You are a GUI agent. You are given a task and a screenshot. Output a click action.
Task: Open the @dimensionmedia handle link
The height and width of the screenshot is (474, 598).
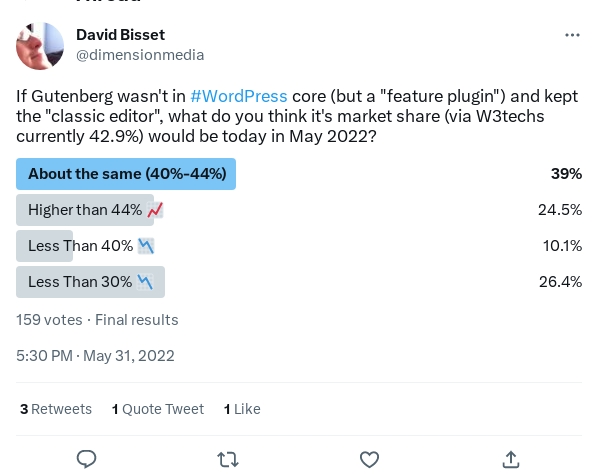[x=140, y=55]
